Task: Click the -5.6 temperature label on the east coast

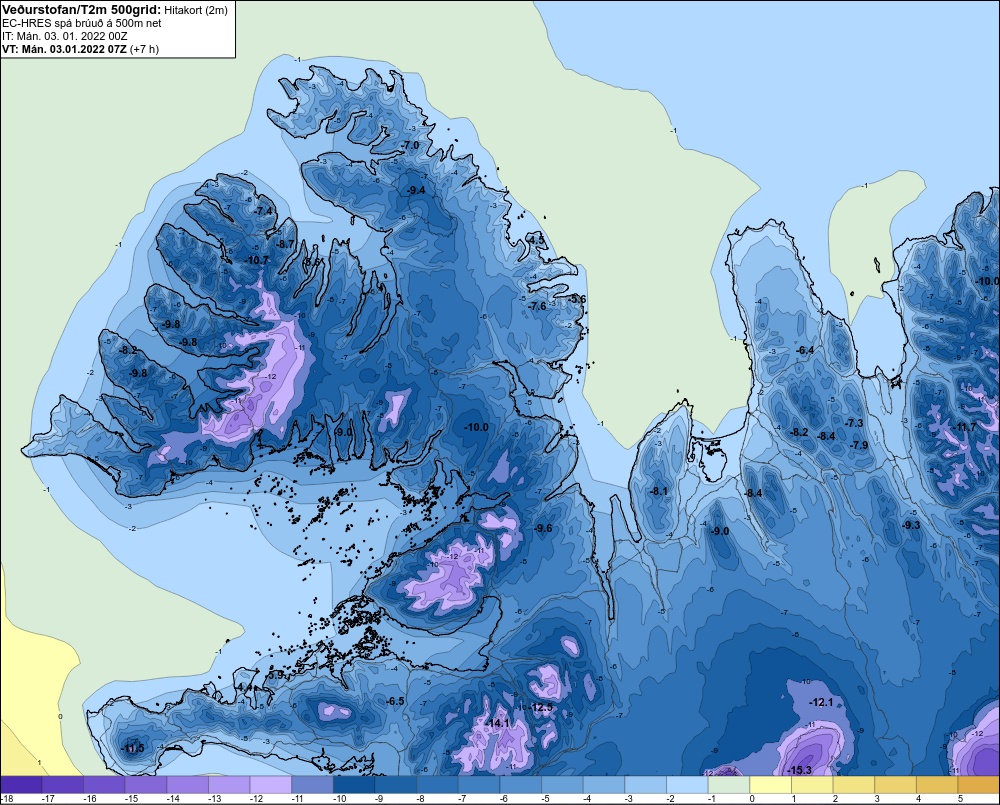Action: [578, 299]
